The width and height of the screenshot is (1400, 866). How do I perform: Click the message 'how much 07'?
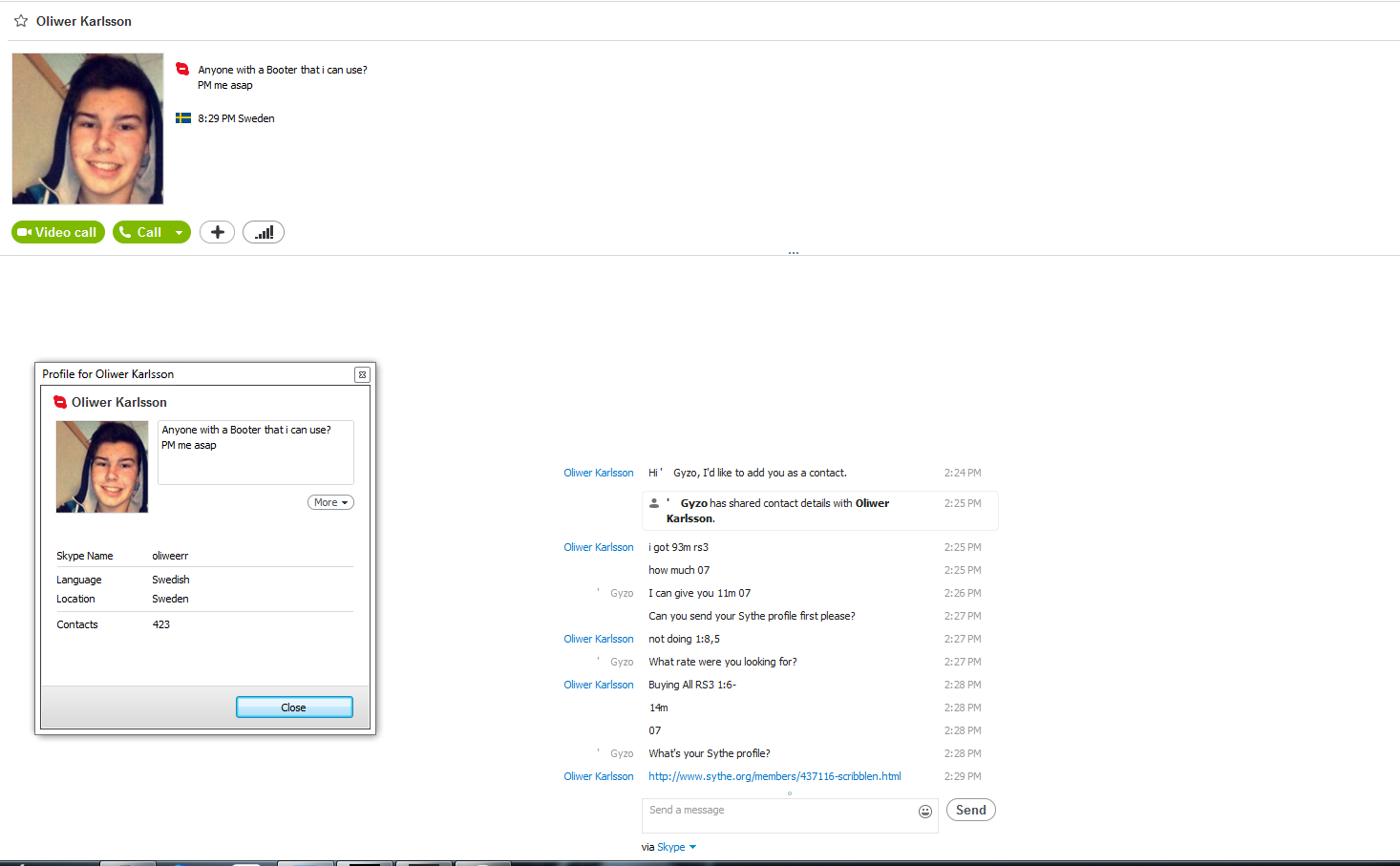pos(679,570)
